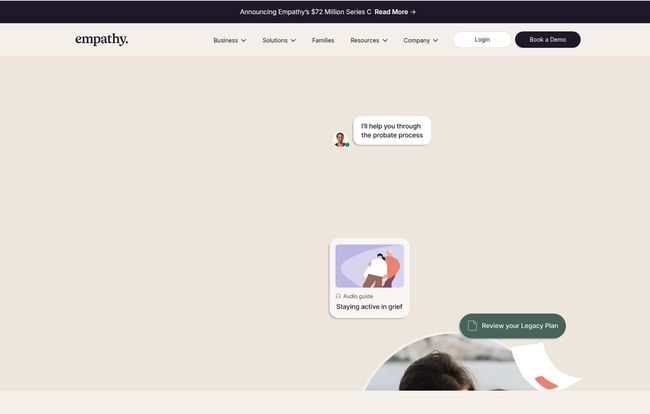Click the headphones icon beside Audio guide

(338, 296)
